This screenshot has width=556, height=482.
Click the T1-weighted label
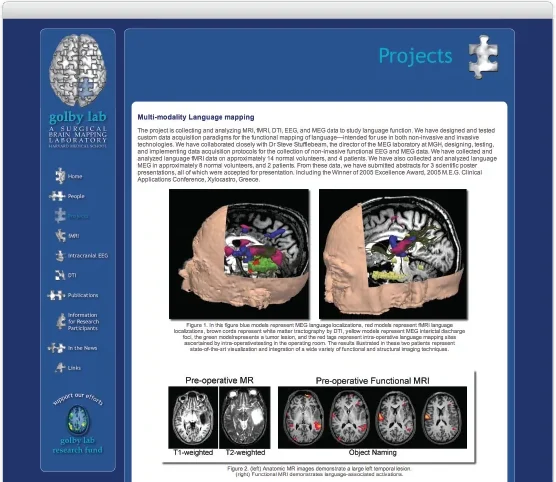pos(193,453)
